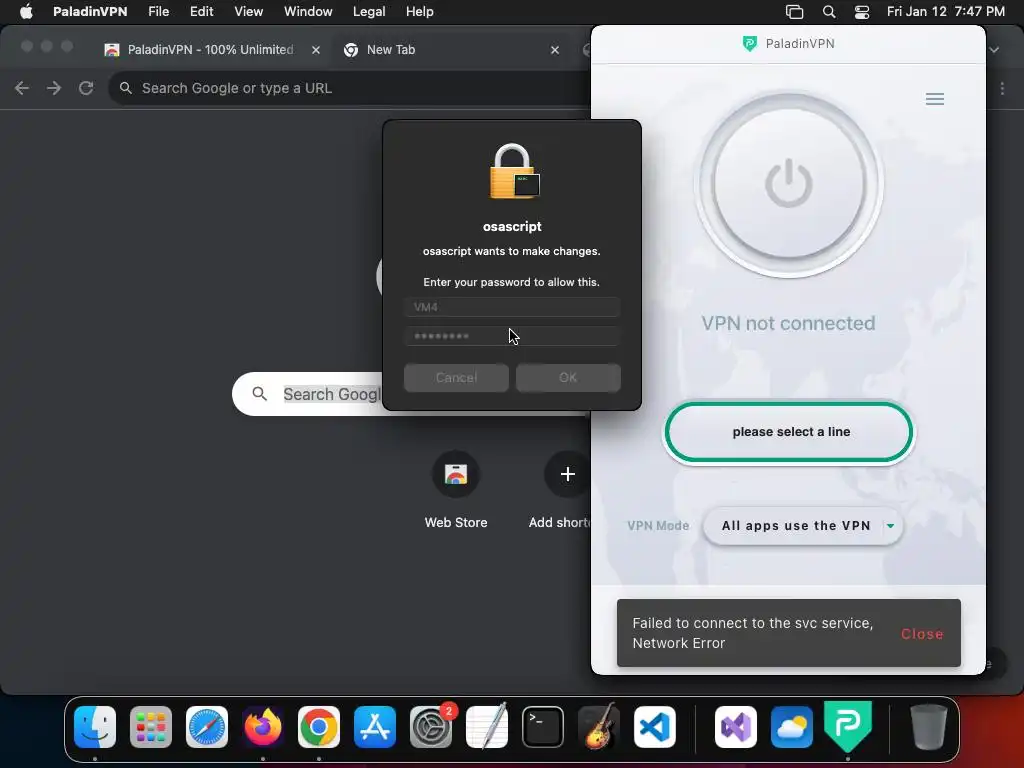Screen dimensions: 1024x768
Task: Open GarageBand from the Dock
Action: tap(599, 726)
